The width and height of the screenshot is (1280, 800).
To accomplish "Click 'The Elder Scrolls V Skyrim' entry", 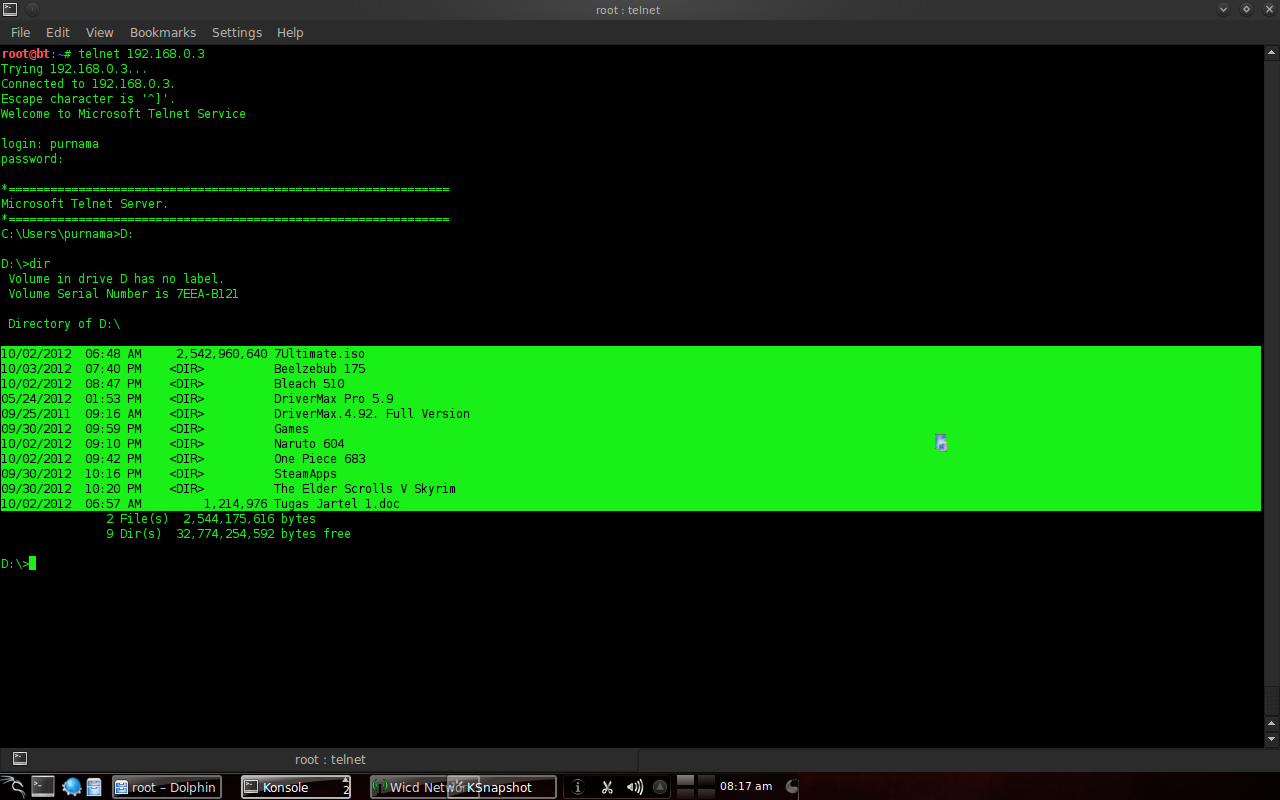I will 365,489.
